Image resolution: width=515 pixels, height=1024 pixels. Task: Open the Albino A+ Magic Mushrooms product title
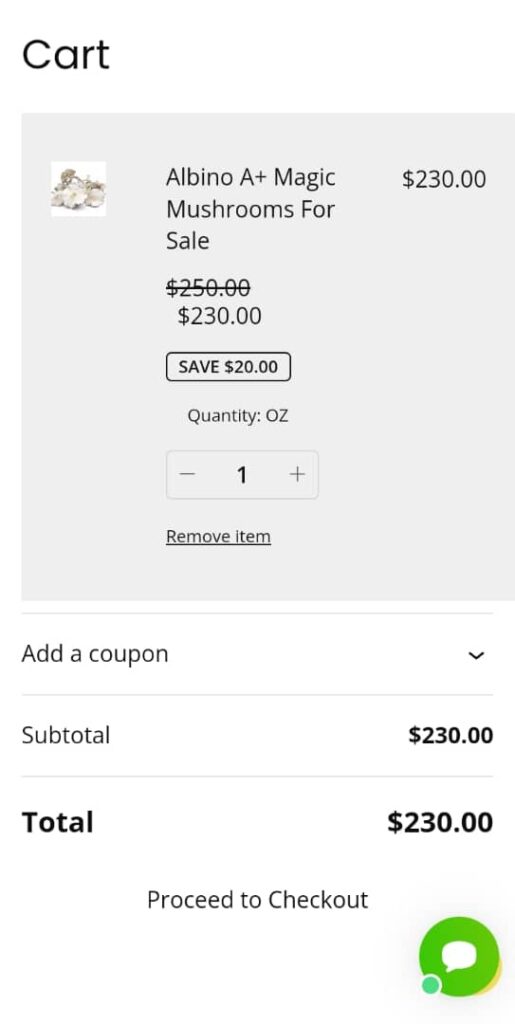click(x=251, y=209)
